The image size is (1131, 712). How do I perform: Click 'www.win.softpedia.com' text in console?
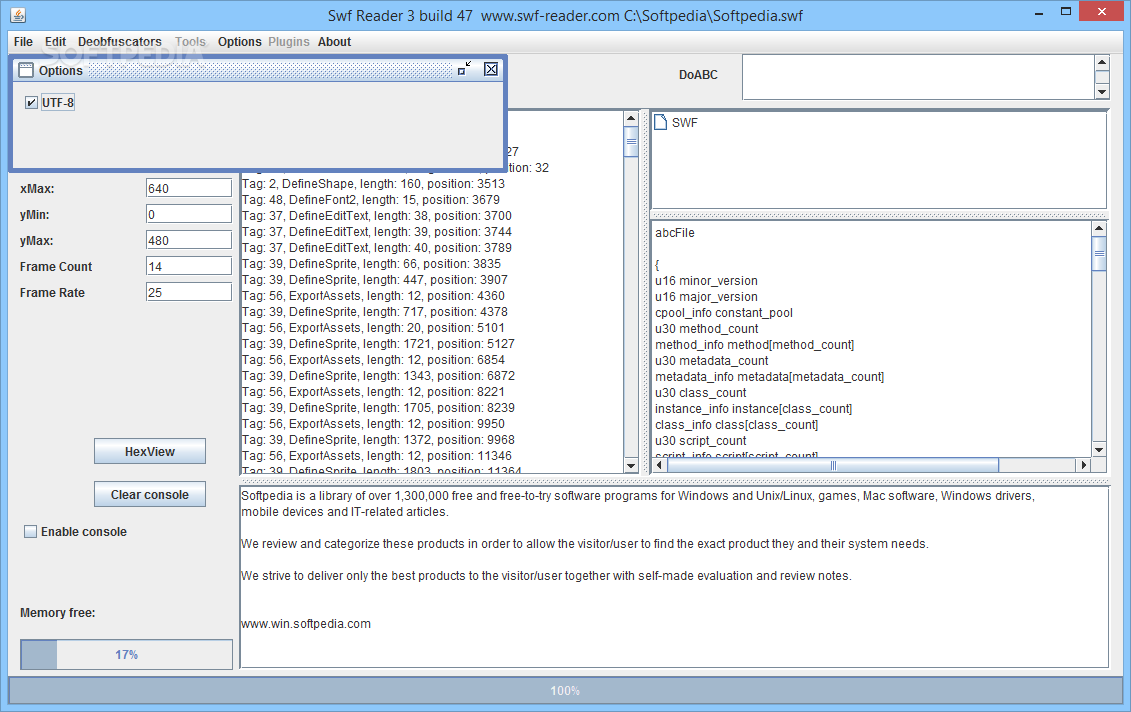tap(306, 624)
